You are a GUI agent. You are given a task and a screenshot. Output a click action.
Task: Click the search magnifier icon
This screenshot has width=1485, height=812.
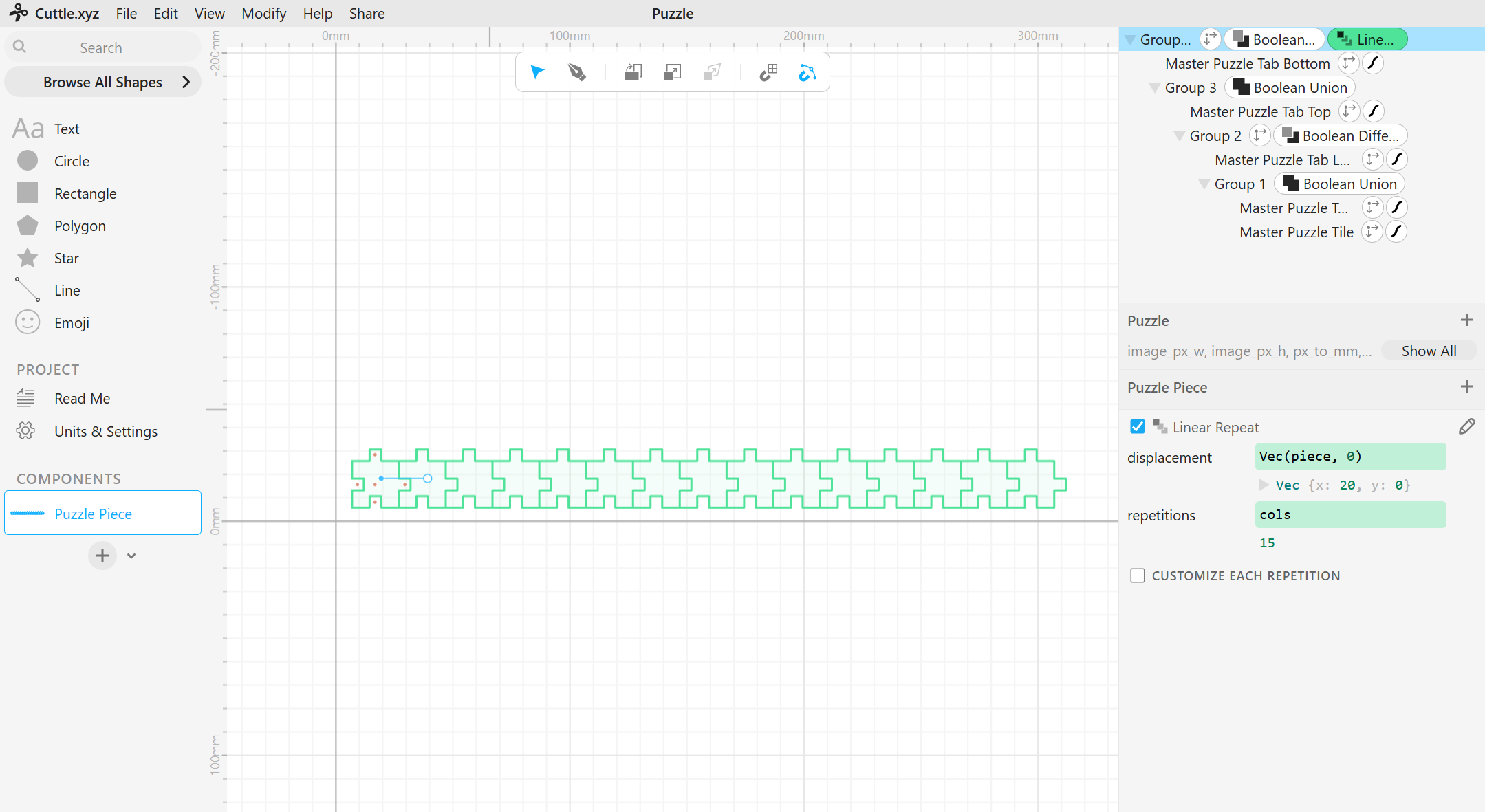point(20,47)
